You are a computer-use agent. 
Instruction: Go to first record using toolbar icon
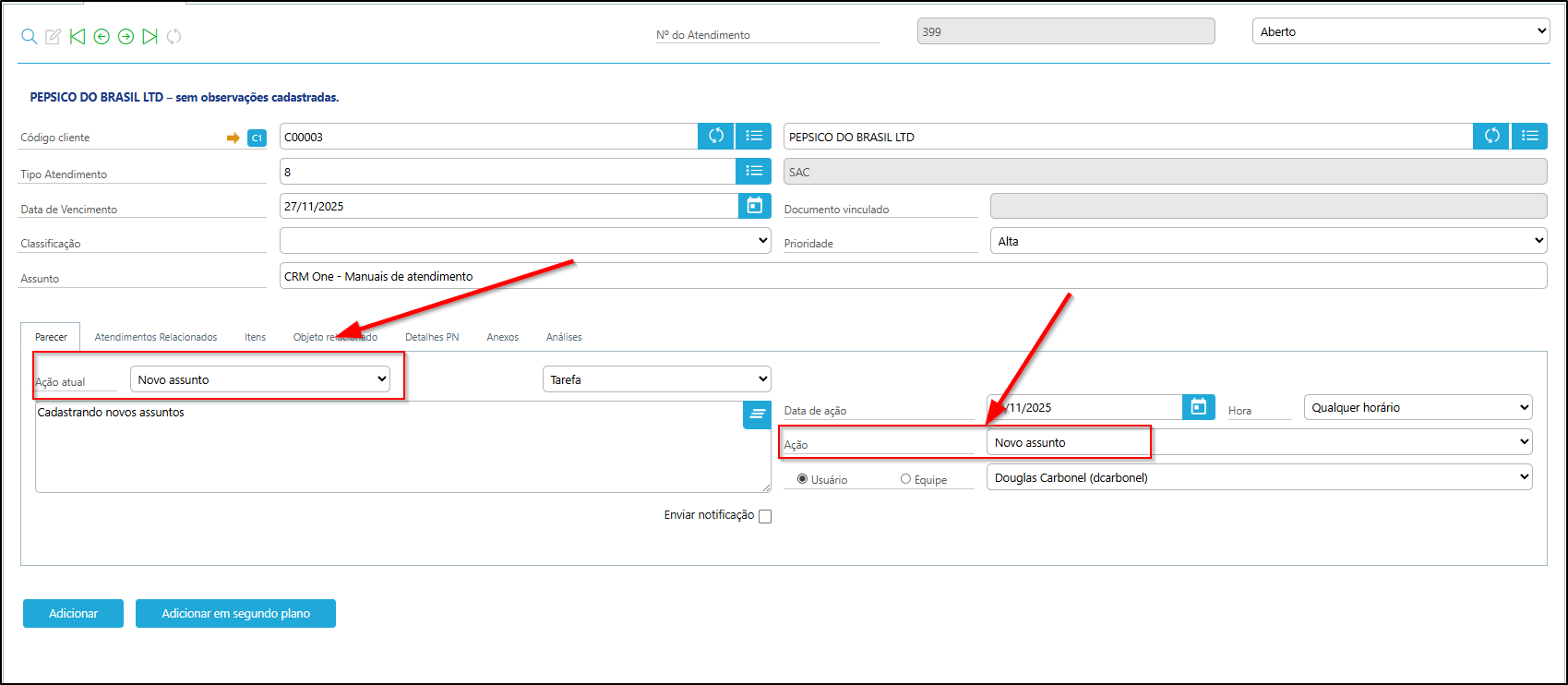[x=78, y=36]
